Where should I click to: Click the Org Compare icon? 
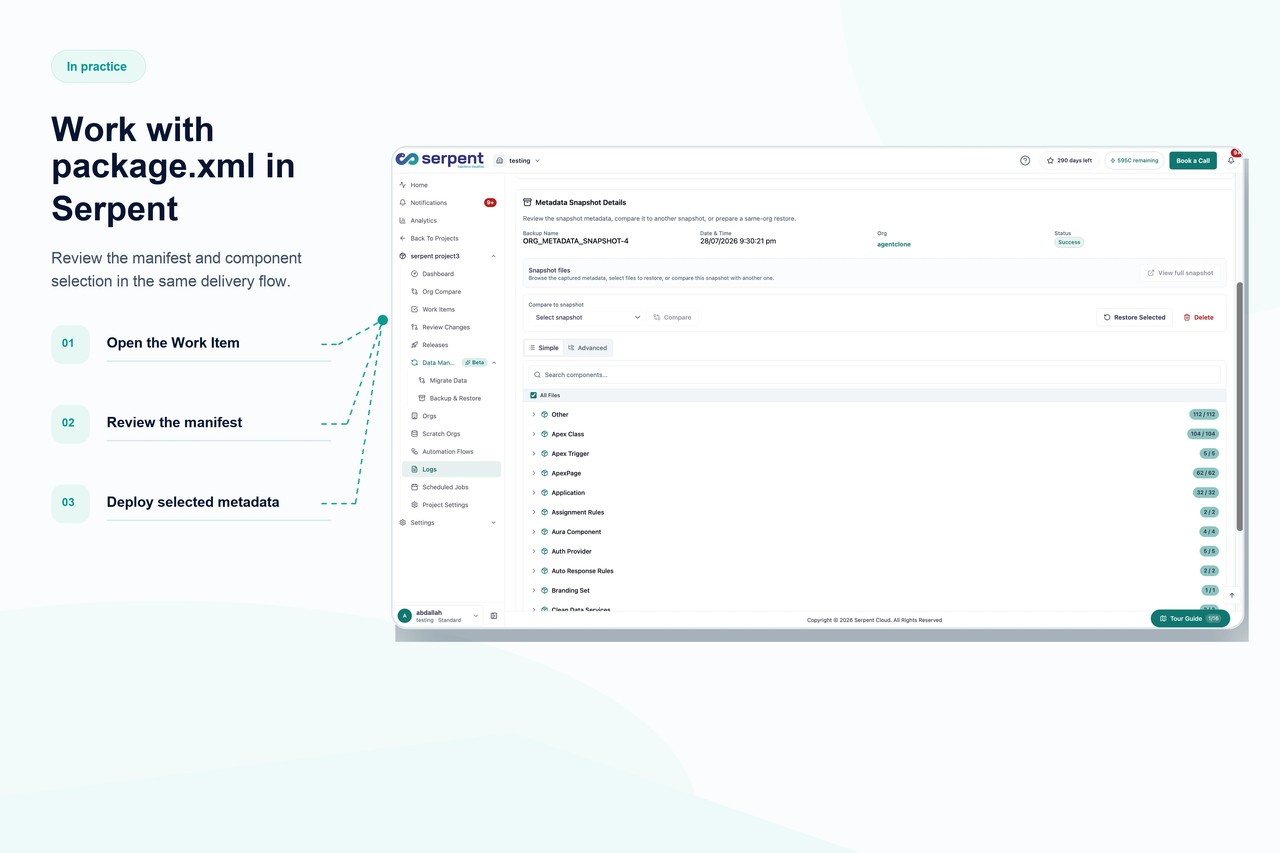pos(414,292)
